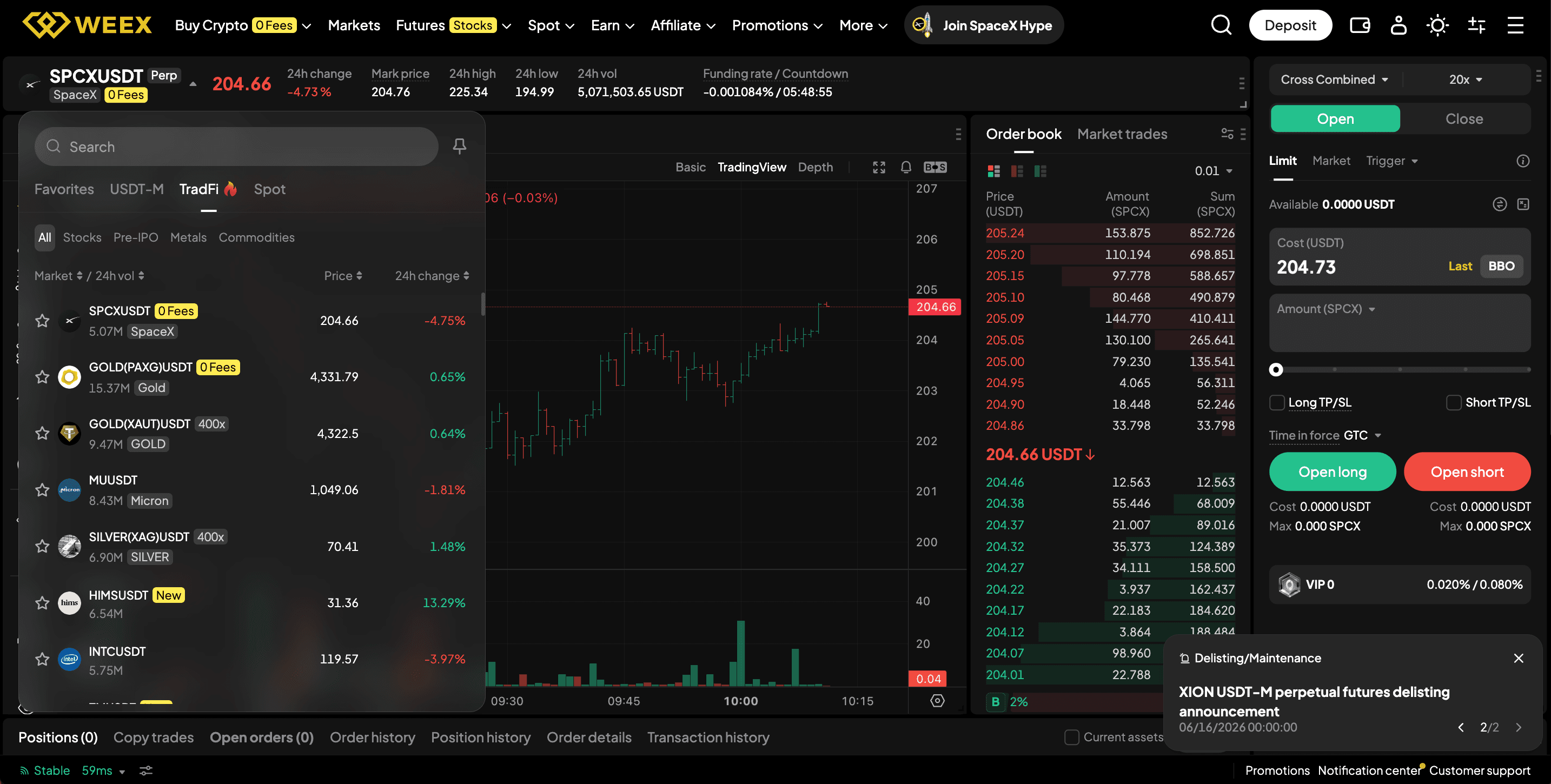
Task: Expand the chart to fullscreen
Action: point(879,168)
